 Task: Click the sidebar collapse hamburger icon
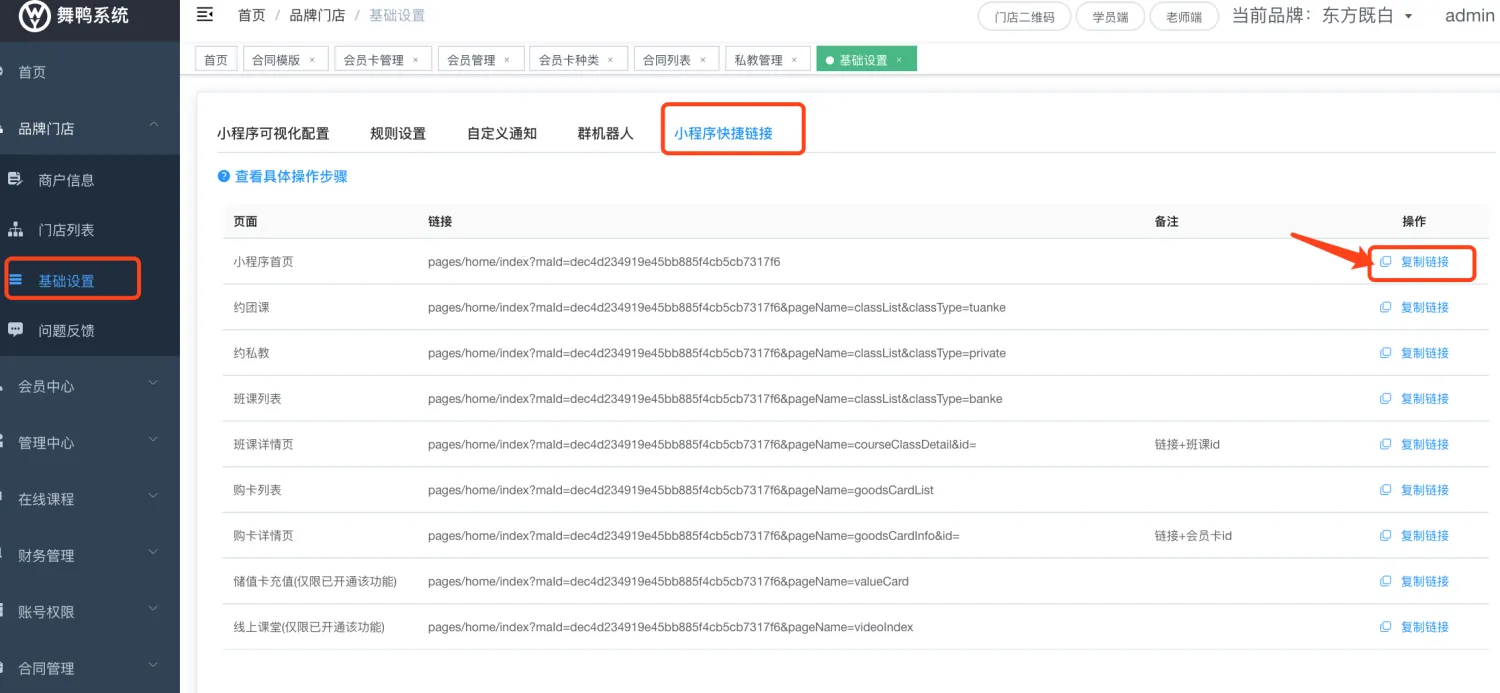tap(205, 15)
